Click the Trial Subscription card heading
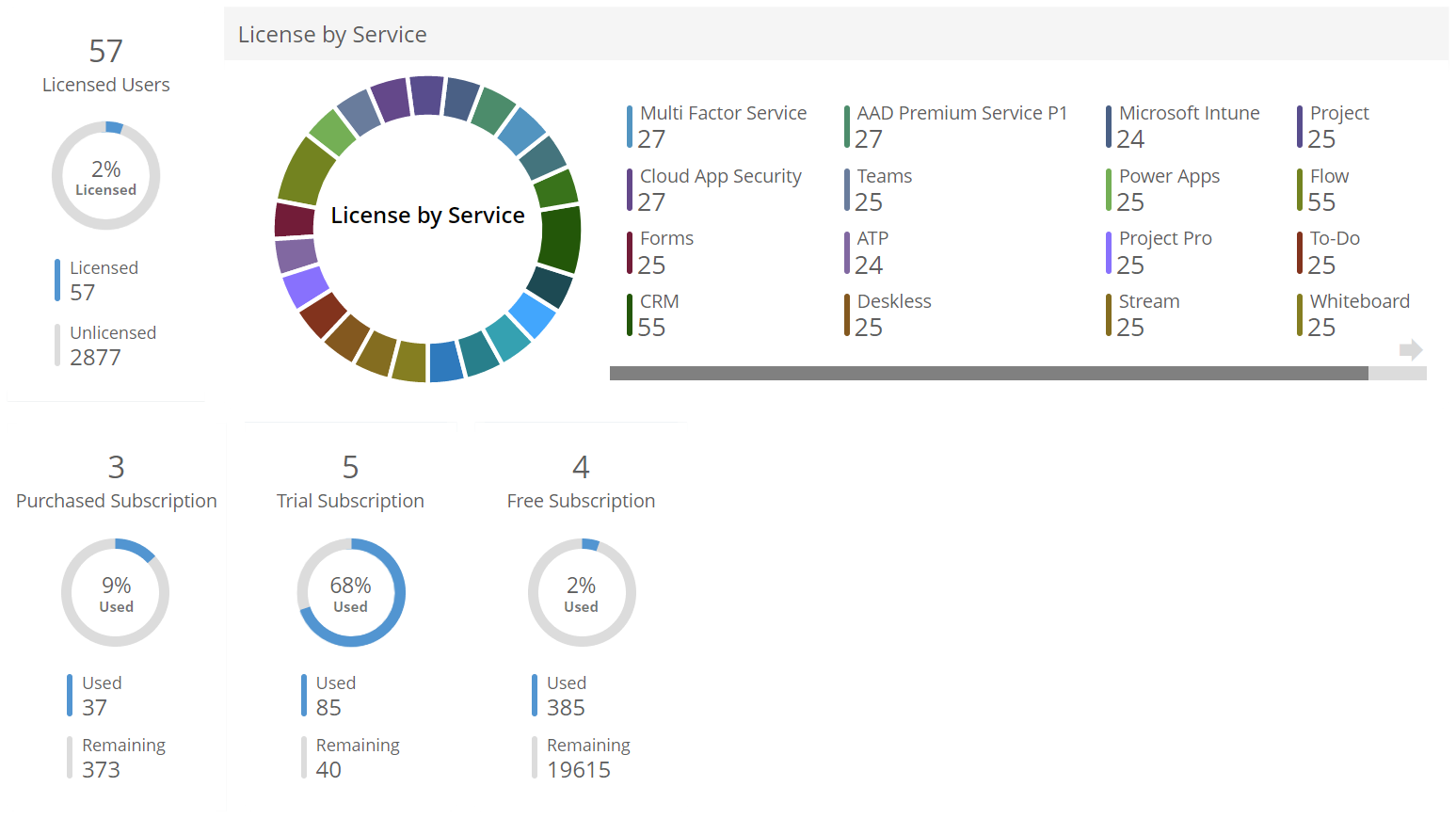The height and width of the screenshot is (819, 1456). (x=350, y=500)
